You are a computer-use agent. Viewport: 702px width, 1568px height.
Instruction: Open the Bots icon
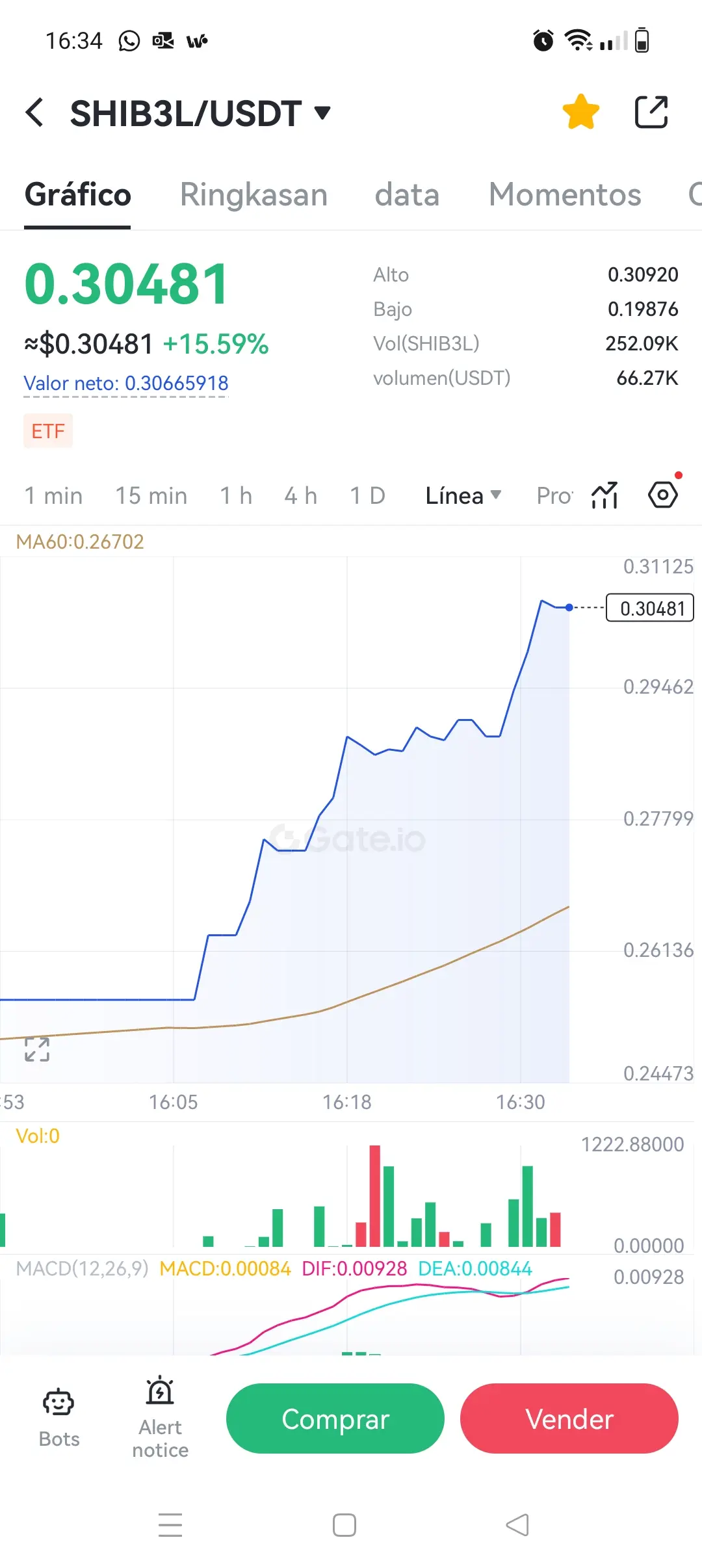tap(59, 1418)
